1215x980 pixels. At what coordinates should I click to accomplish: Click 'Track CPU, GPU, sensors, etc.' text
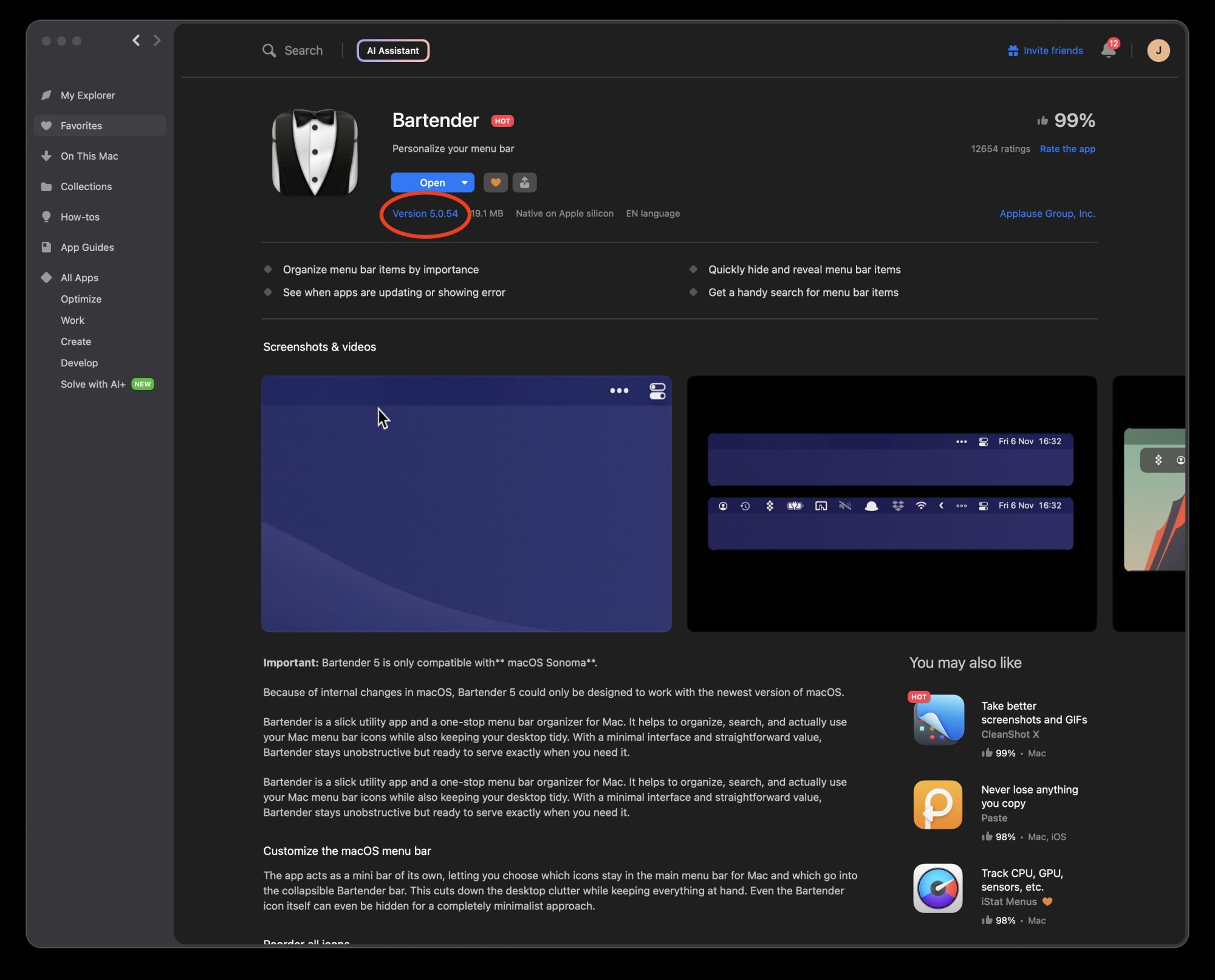point(1022,880)
